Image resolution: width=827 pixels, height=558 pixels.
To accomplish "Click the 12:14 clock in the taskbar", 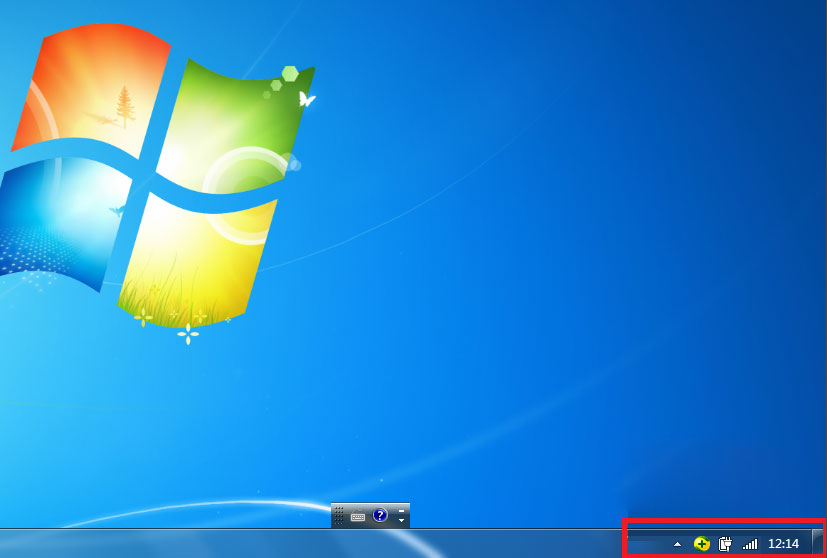I will coord(783,544).
